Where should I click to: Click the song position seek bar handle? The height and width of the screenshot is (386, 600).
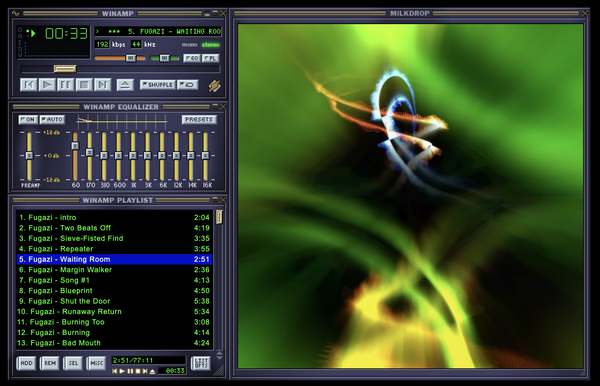[x=65, y=69]
